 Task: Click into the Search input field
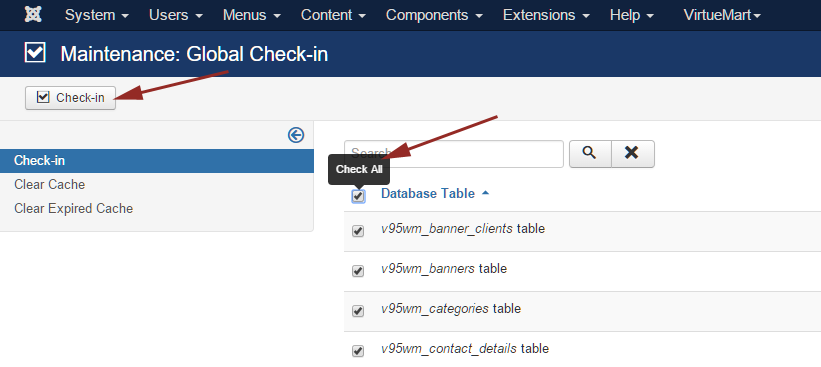[x=453, y=153]
